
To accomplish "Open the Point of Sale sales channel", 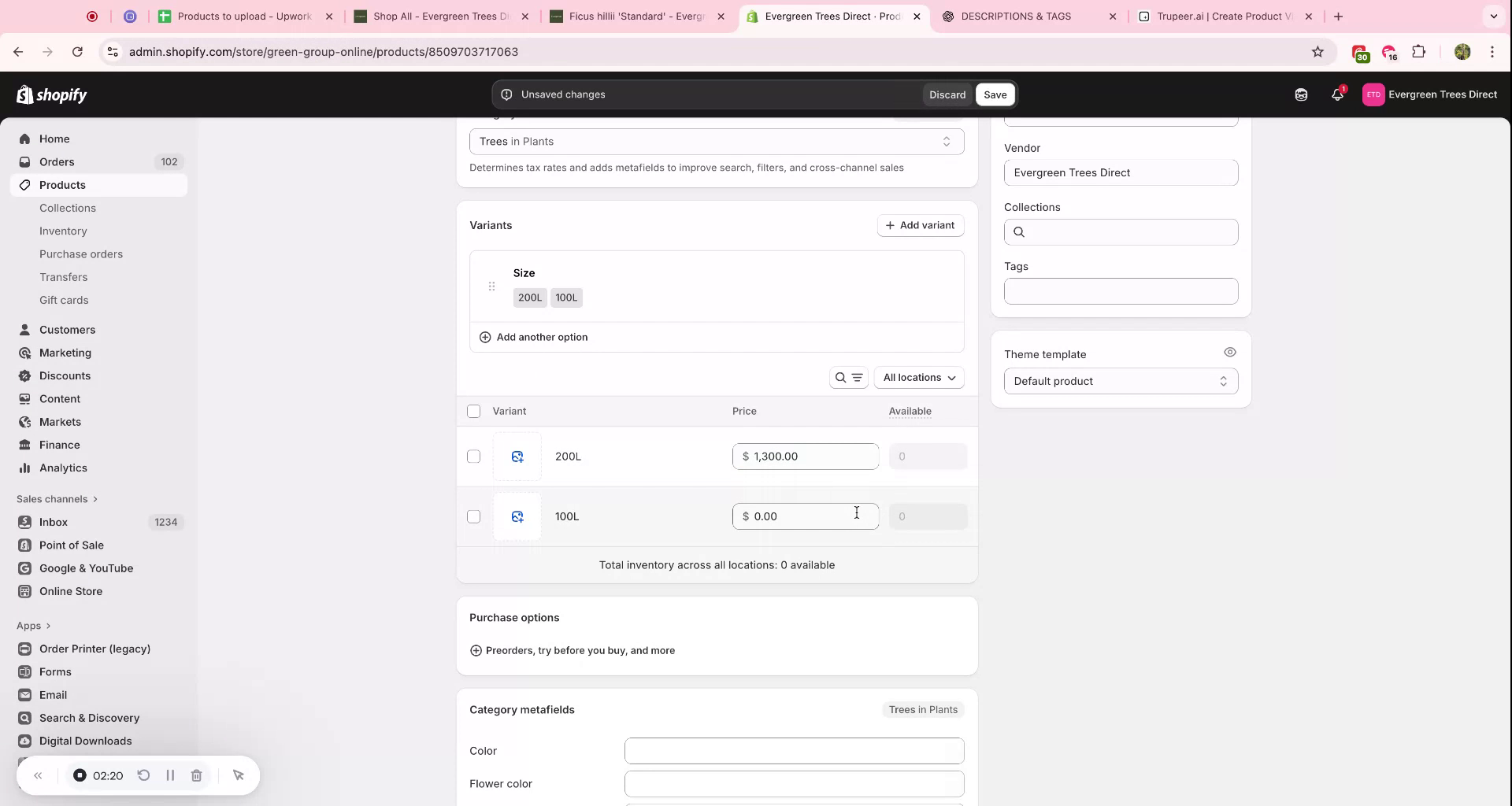I will (x=72, y=545).
